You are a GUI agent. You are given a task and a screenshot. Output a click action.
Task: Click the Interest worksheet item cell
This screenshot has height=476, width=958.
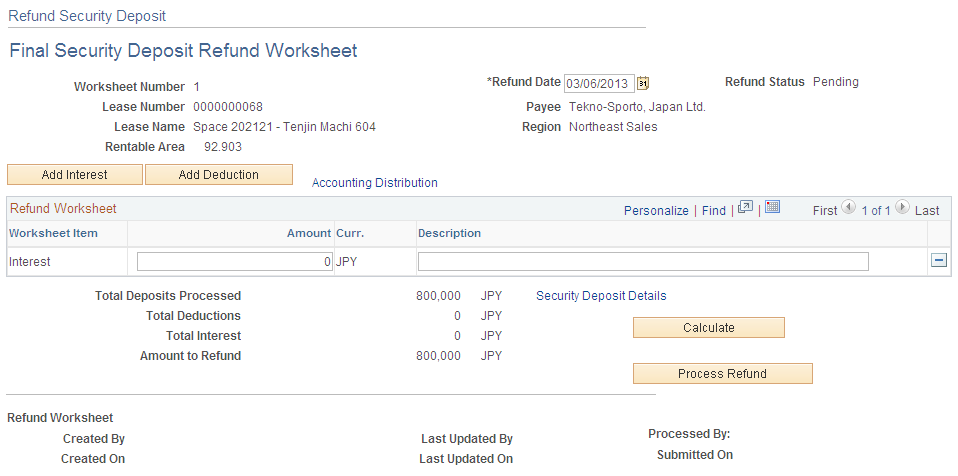click(x=29, y=262)
